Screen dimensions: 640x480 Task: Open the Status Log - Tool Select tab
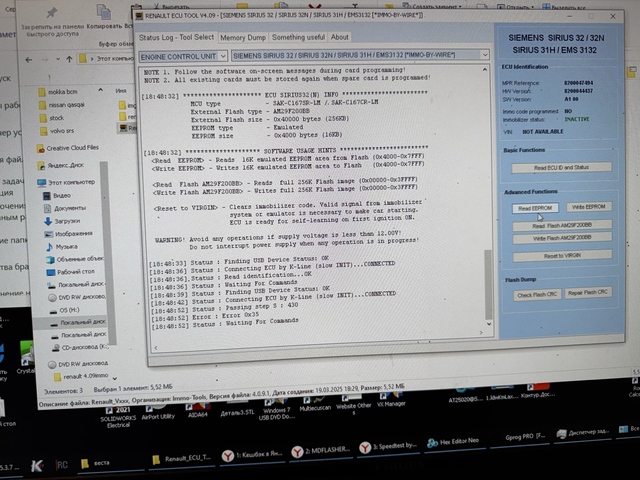pyautogui.click(x=176, y=38)
